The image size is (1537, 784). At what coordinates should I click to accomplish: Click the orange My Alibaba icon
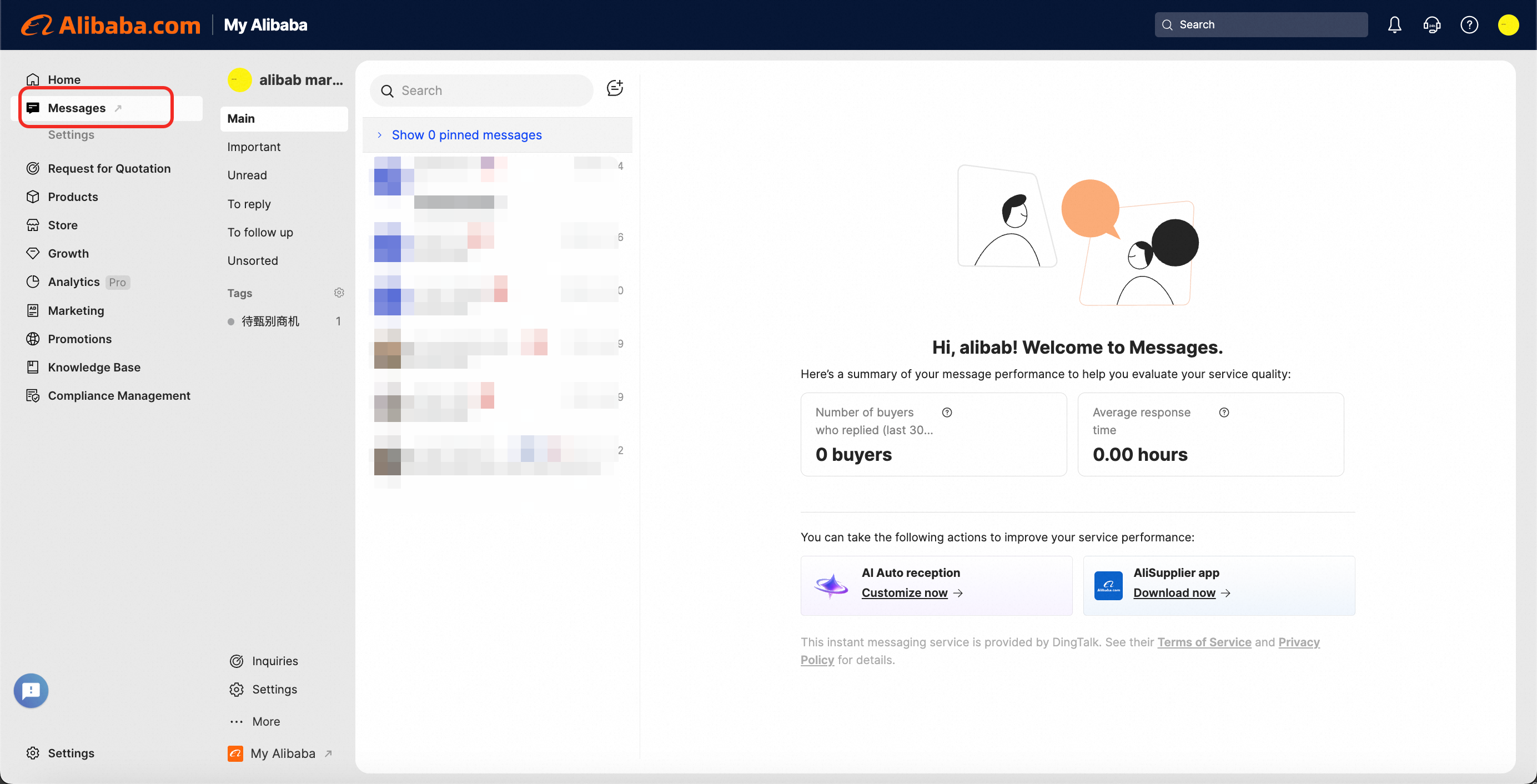(235, 753)
